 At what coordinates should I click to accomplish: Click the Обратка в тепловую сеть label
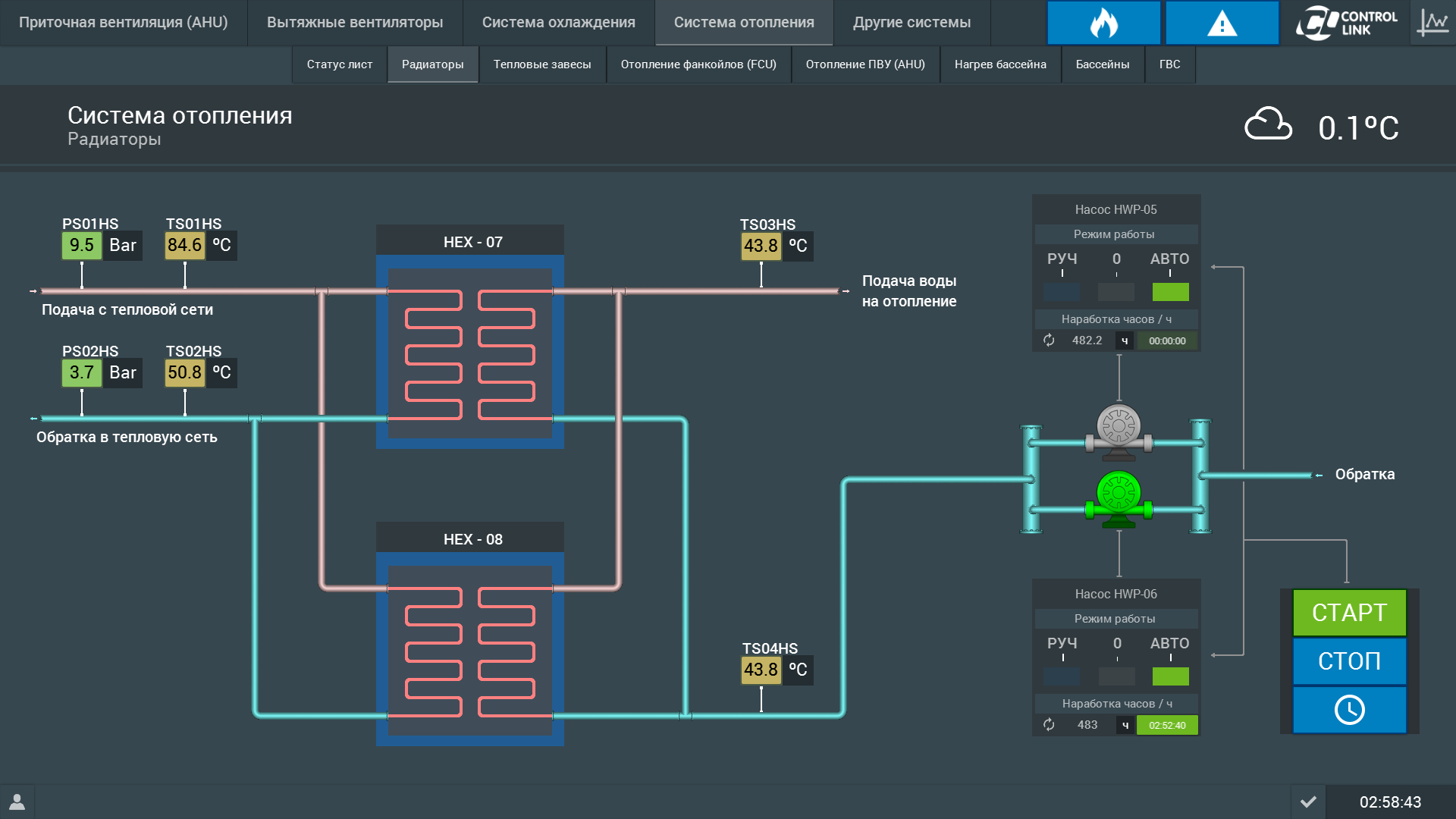pyautogui.click(x=127, y=438)
